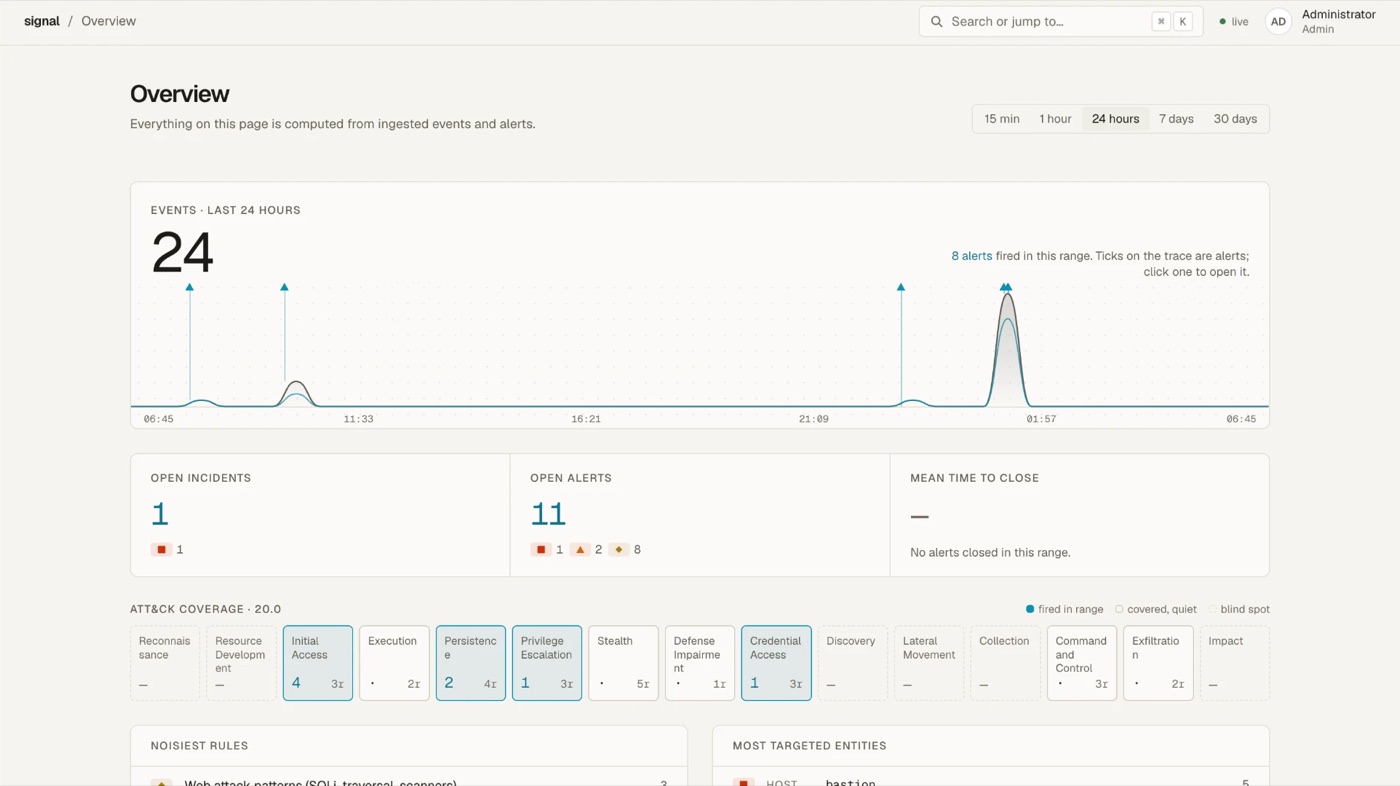The image size is (1400, 786).
Task: Click the Discovery blind spot tile
Action: (x=853, y=663)
